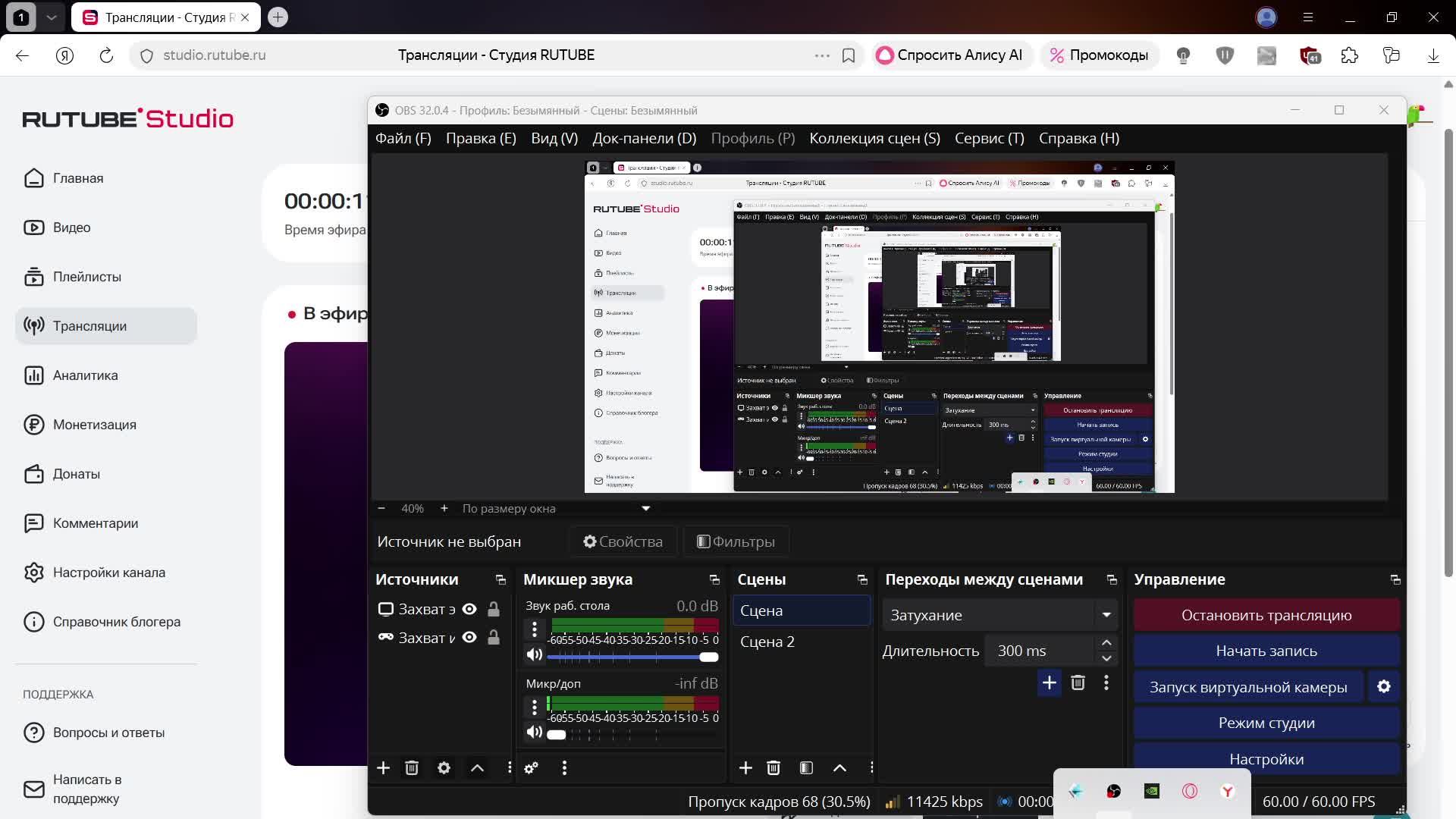Add a new source with the plus icon
Screen dimensions: 1456x819
pyautogui.click(x=383, y=768)
